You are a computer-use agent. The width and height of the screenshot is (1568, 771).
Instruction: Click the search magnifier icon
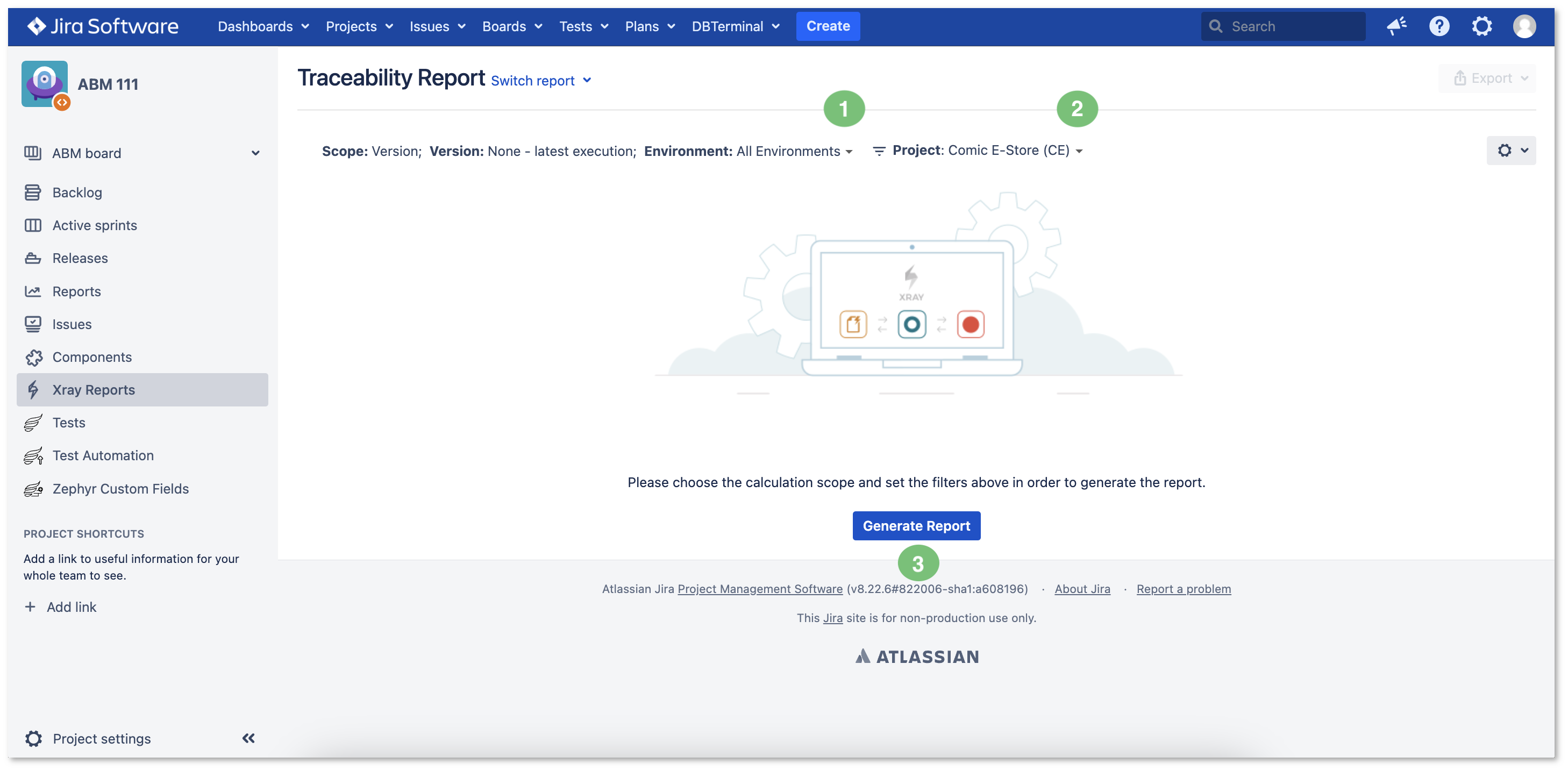[x=1215, y=26]
